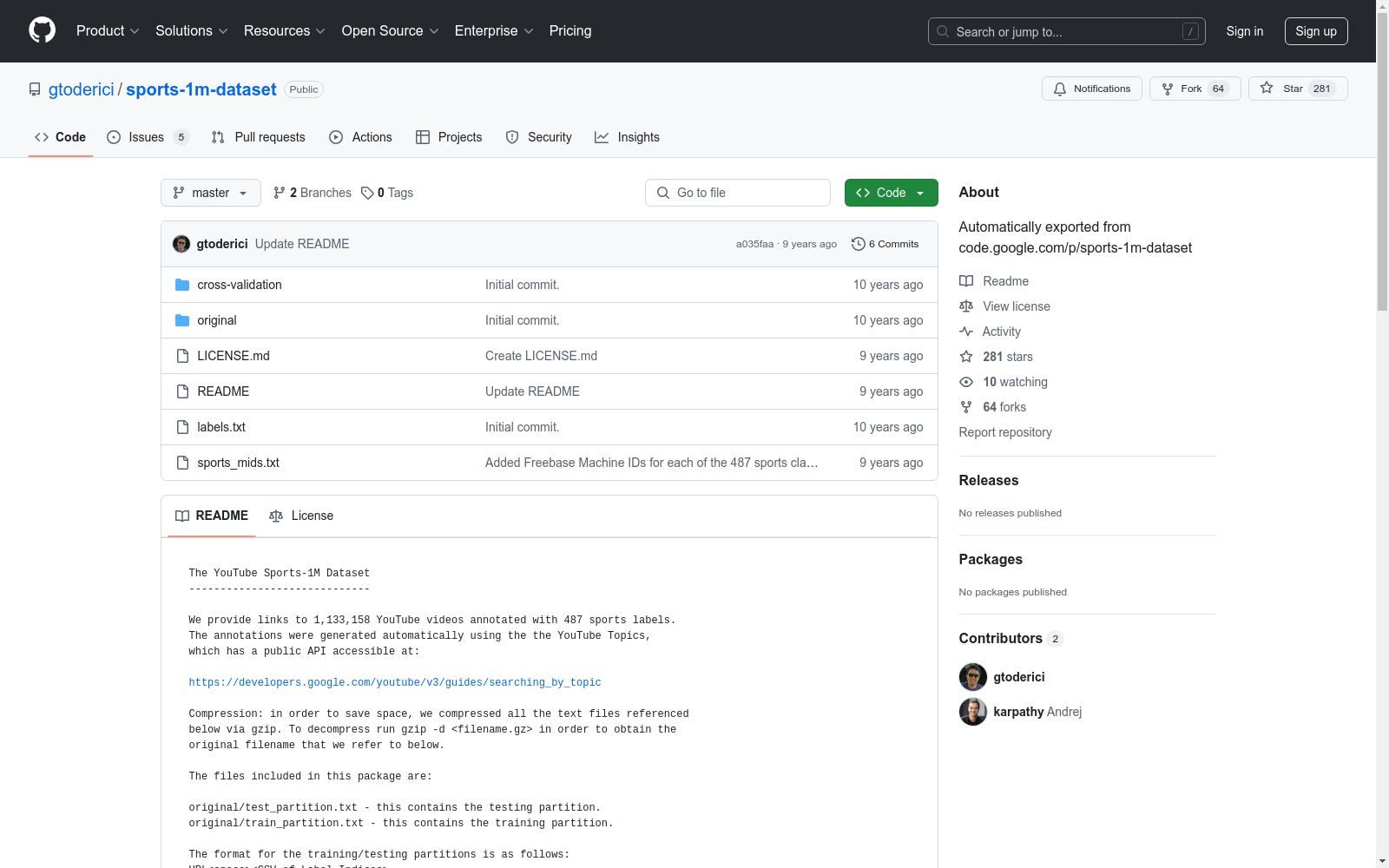Image resolution: width=1389 pixels, height=868 pixels.
Task: Click the Notifications bell icon
Action: click(x=1060, y=89)
